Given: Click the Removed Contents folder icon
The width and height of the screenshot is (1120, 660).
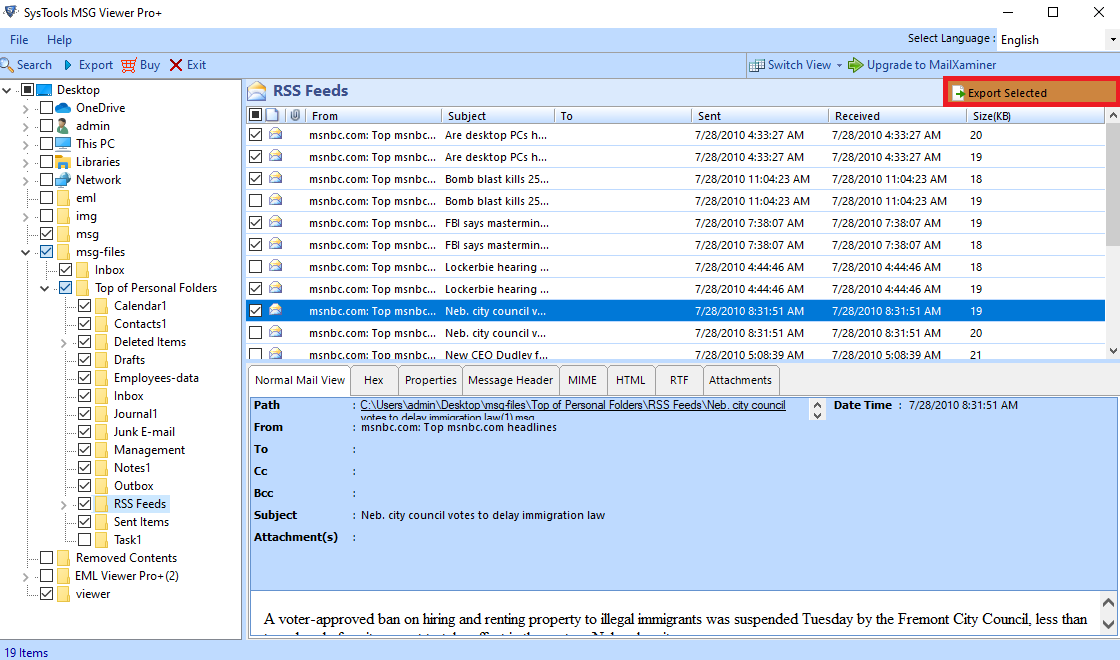Looking at the screenshot, I should (64, 558).
